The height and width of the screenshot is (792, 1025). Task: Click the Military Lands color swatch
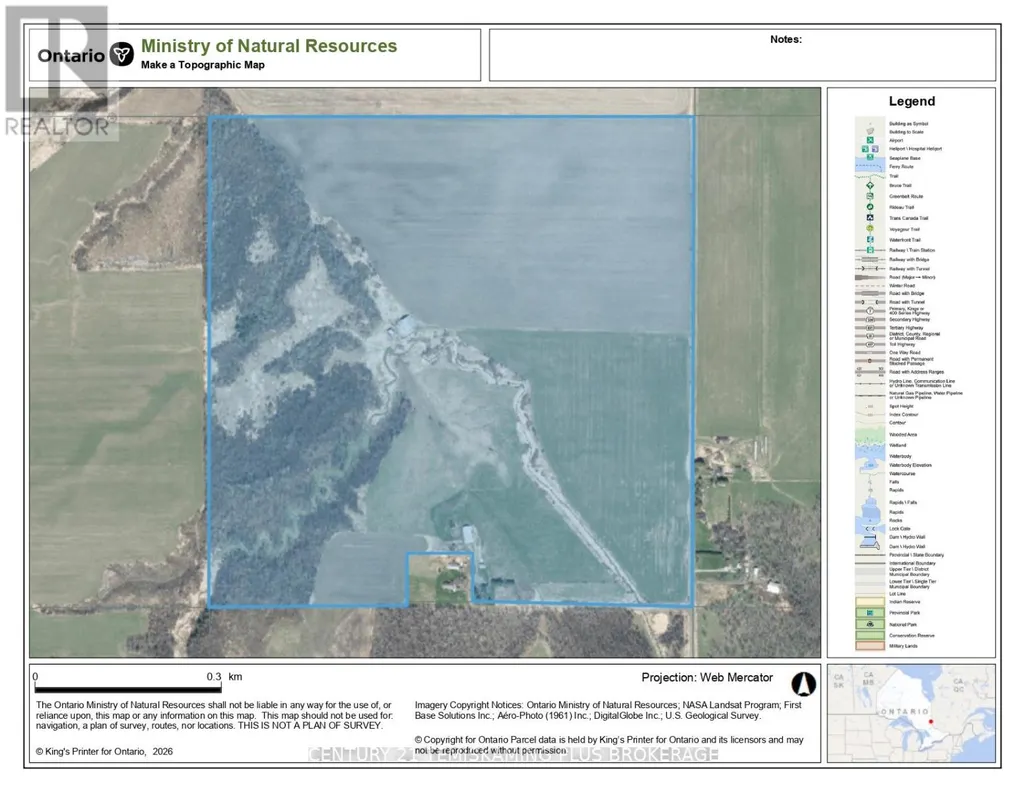click(870, 646)
